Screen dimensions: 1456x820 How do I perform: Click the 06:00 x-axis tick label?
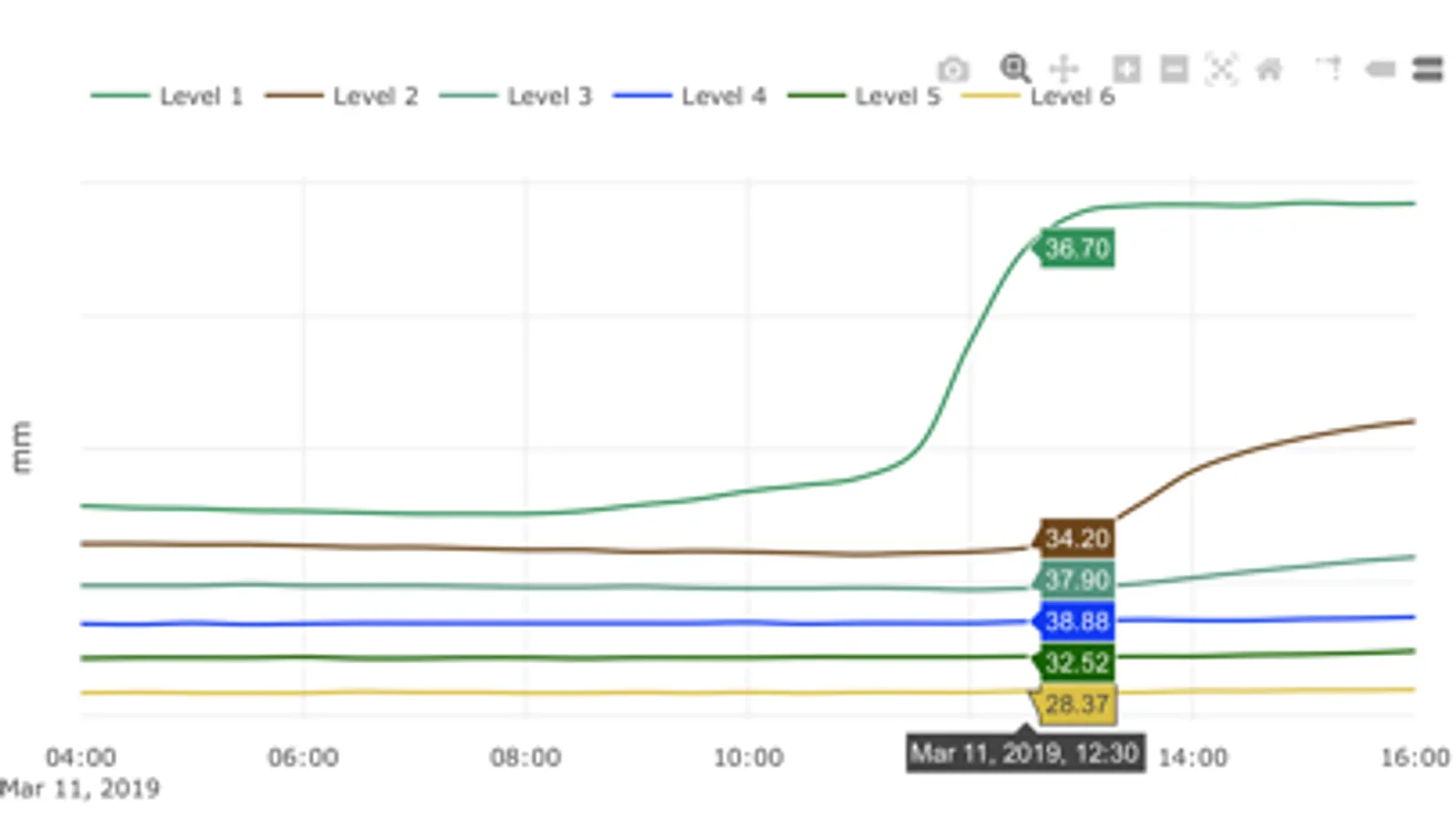pyautogui.click(x=303, y=757)
